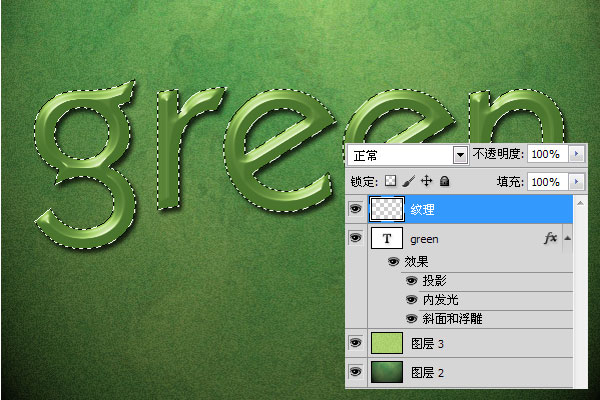Screen dimensions: 600x400
Task: Open the 填充 fill slider arrow
Action: (575, 182)
